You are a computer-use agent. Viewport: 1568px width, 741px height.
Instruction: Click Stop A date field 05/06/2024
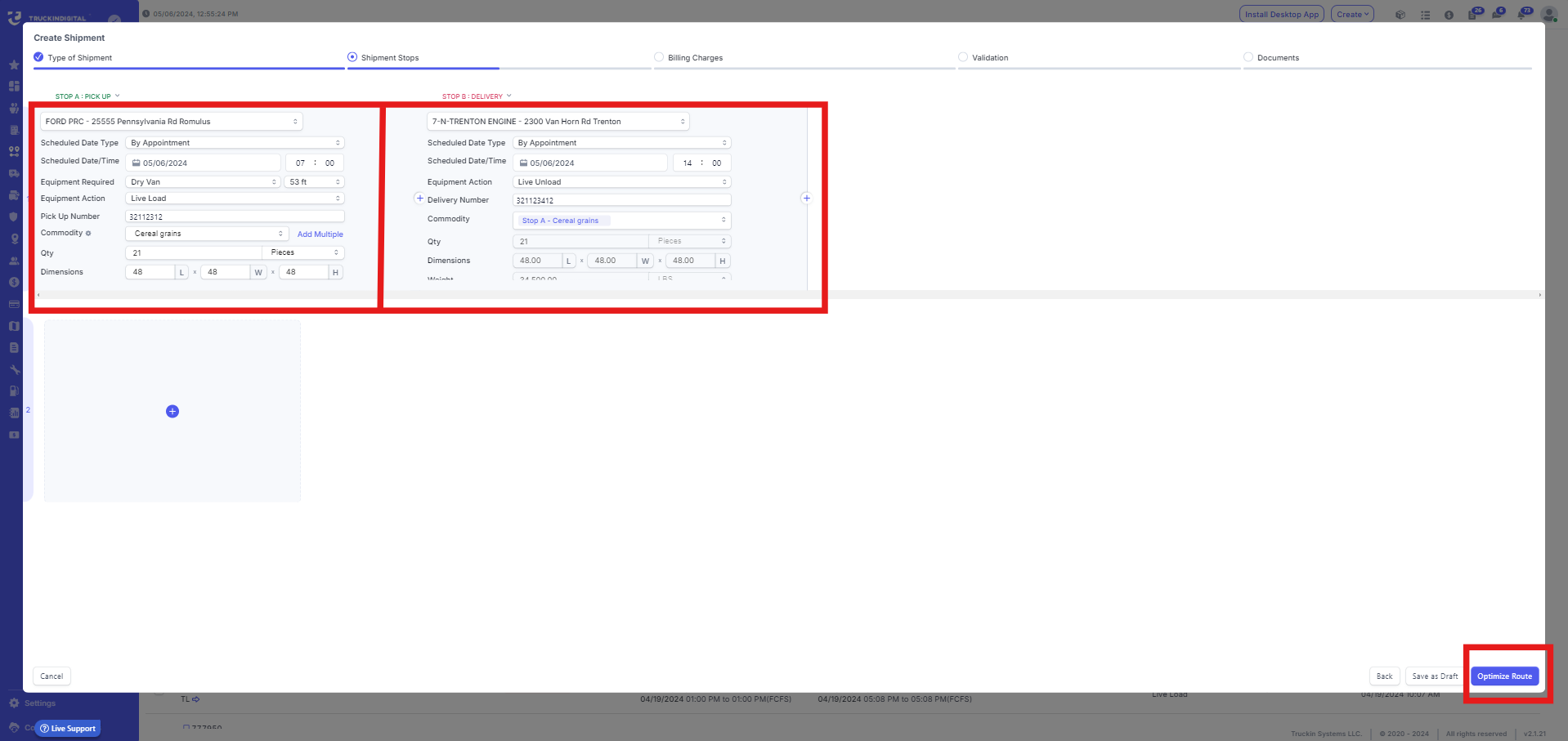point(204,163)
